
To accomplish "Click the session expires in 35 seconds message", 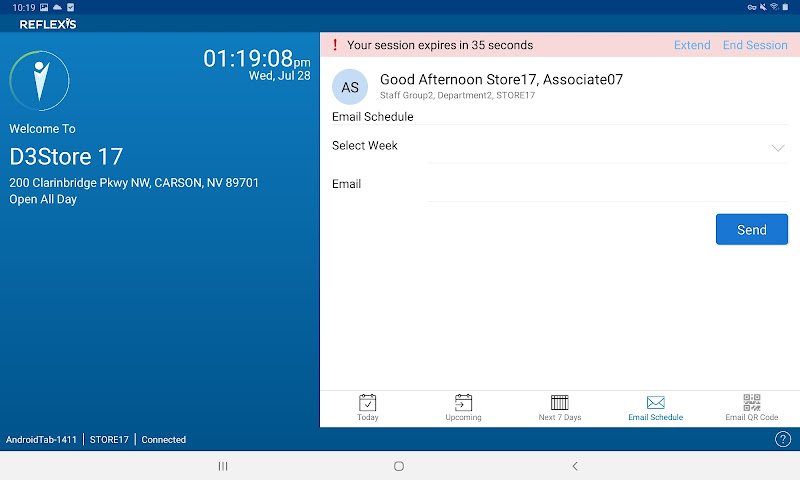I will pyautogui.click(x=440, y=45).
